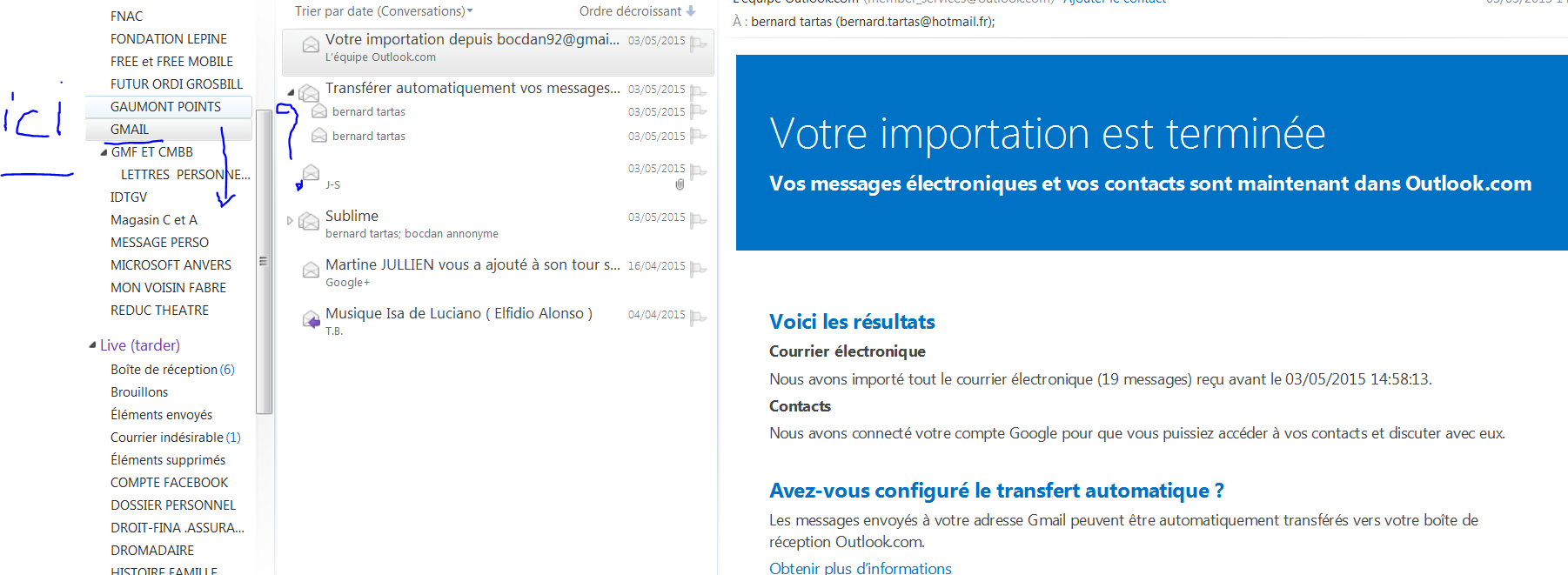The image size is (1568, 575).
Task: Select the COMPTE FACEBOOK folder
Action: (169, 483)
